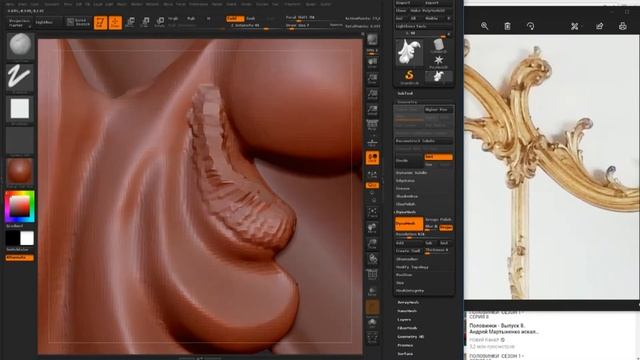The height and width of the screenshot is (360, 640).
Task: Click the Zoom document icon in the right shelf
Action: tap(372, 78)
